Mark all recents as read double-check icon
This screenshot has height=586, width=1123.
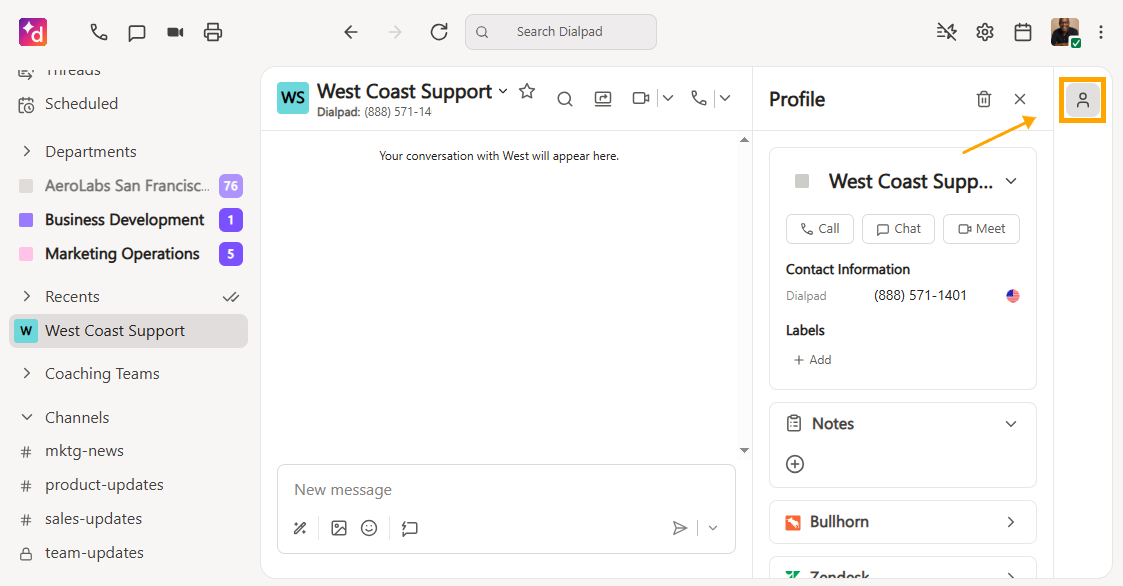[x=231, y=297]
